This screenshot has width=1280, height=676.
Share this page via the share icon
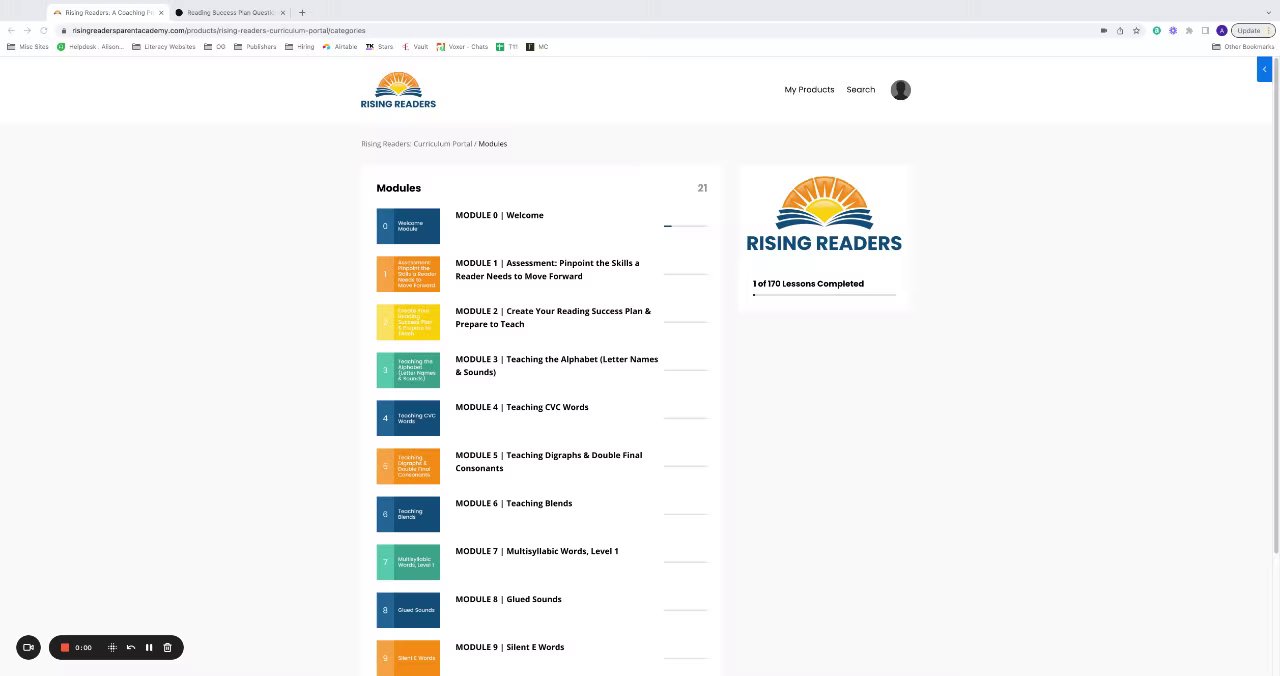(x=1120, y=30)
